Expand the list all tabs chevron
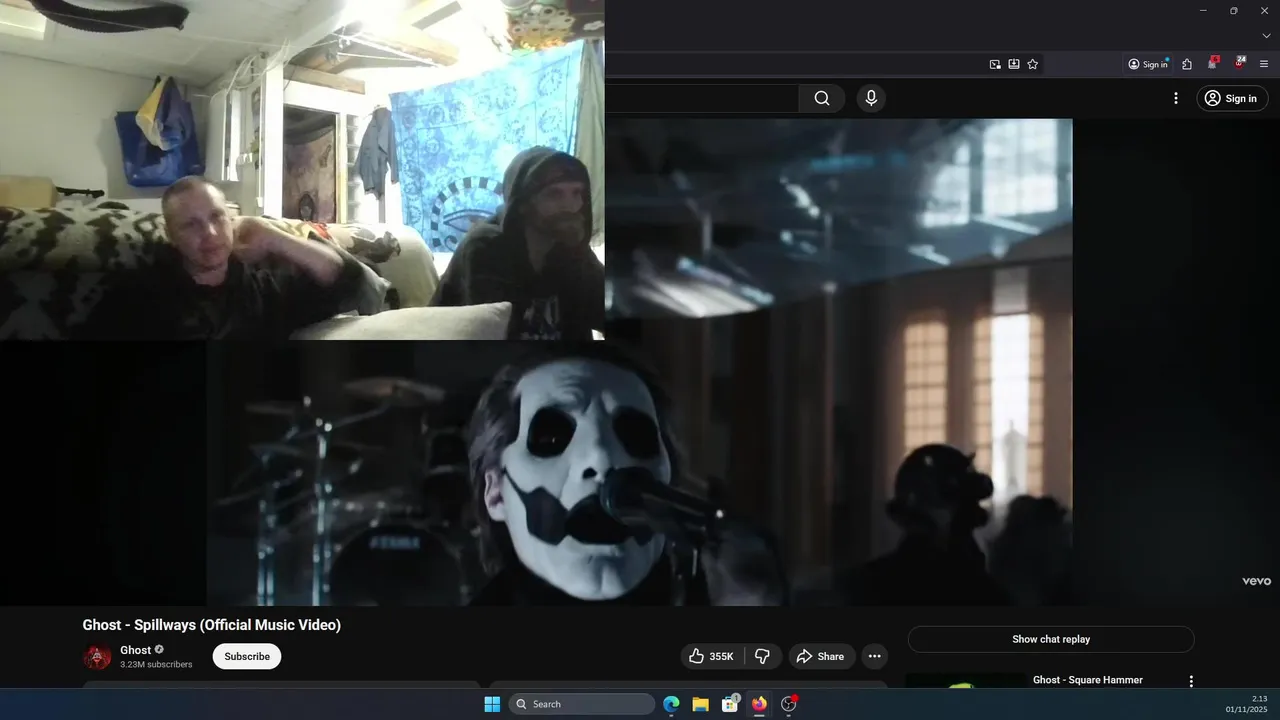This screenshot has width=1280, height=720. click(x=1266, y=36)
